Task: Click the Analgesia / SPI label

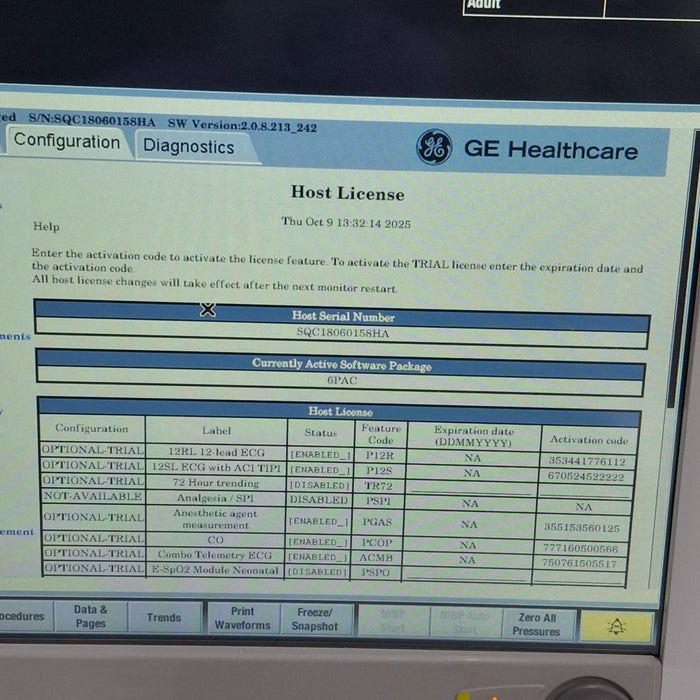Action: point(215,498)
